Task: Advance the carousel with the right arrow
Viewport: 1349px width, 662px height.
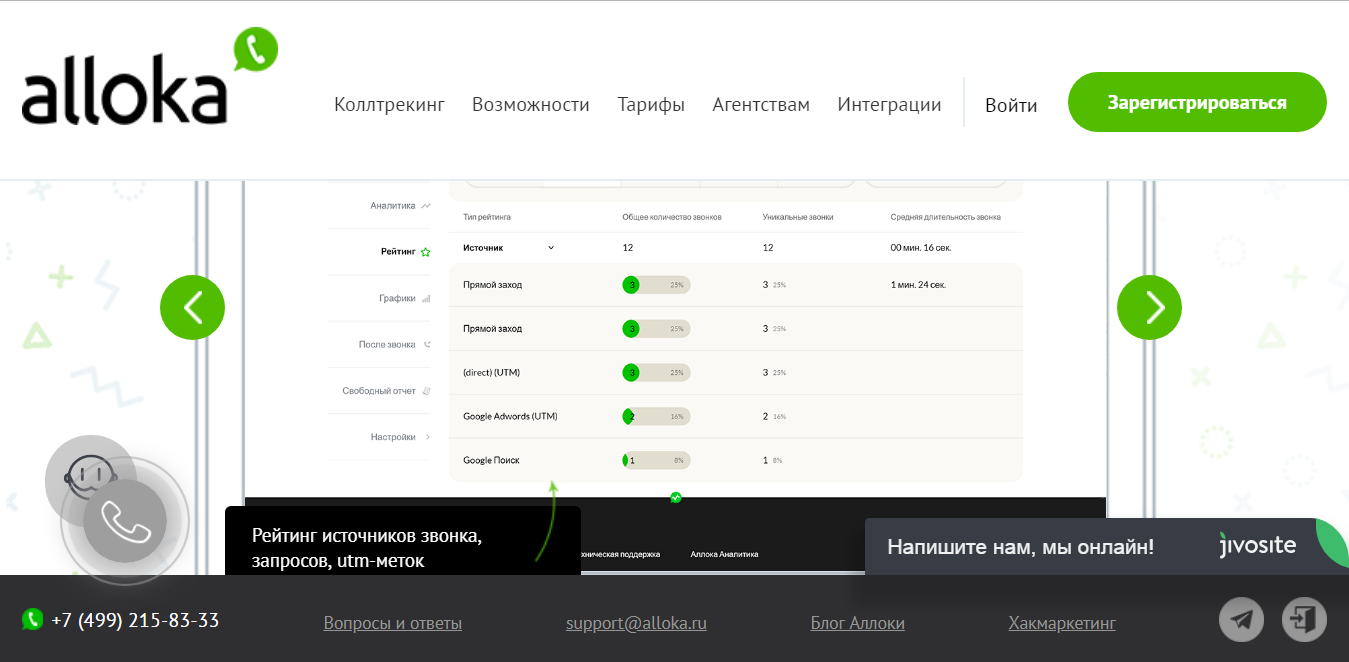Action: coord(1149,307)
